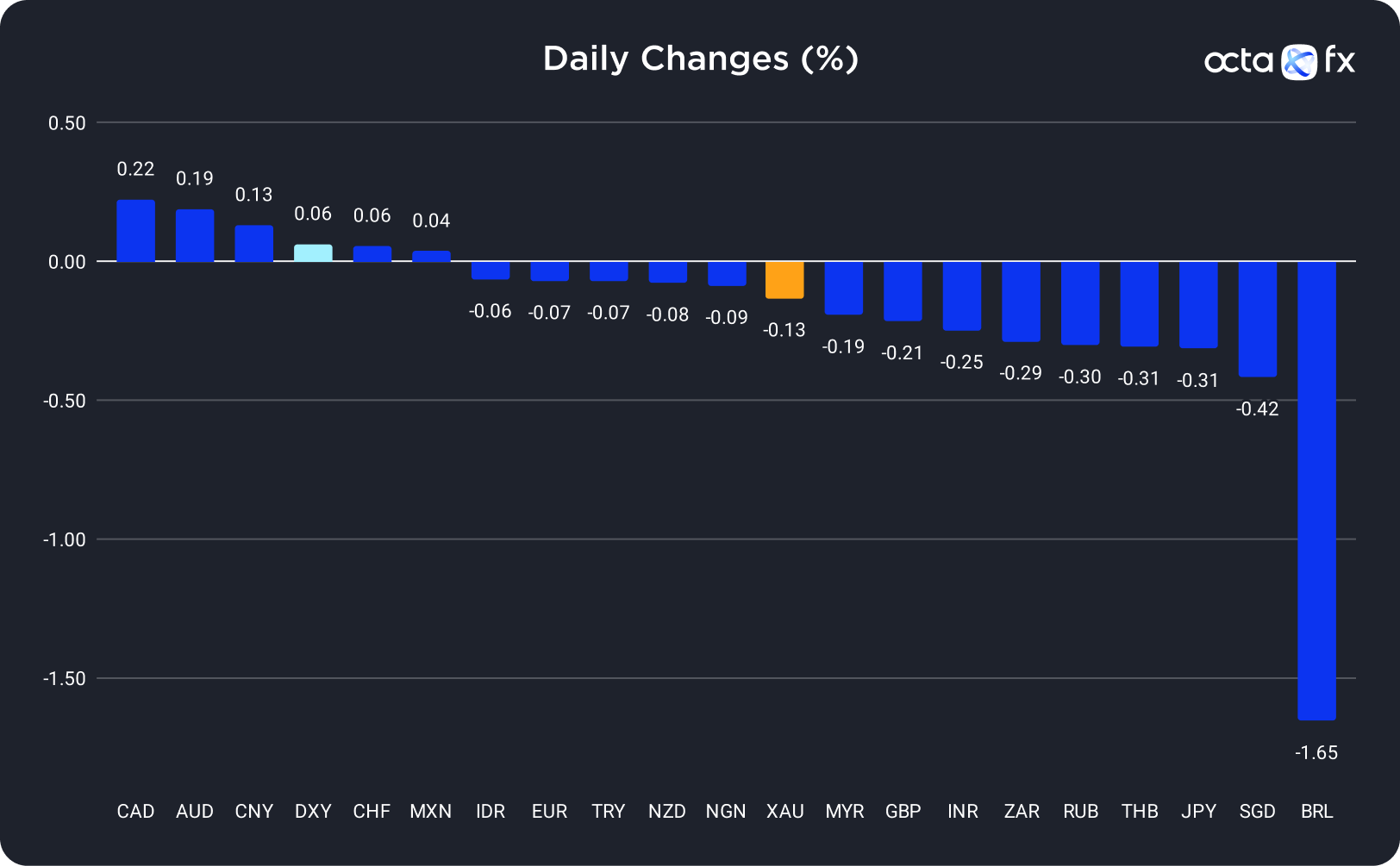Click the AUD axis label
This screenshot has height=866, width=1400.
point(195,811)
